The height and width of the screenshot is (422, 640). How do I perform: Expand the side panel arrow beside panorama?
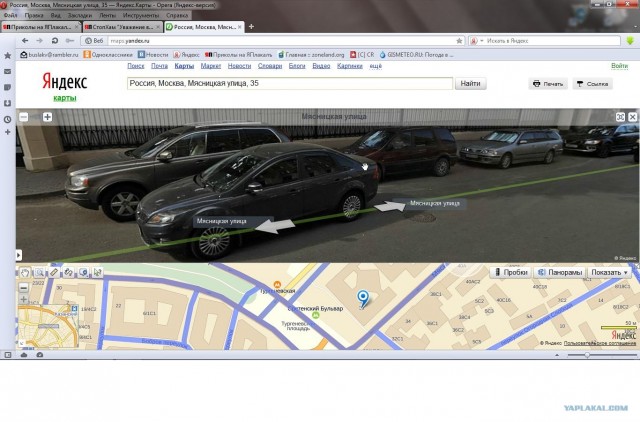point(18,255)
